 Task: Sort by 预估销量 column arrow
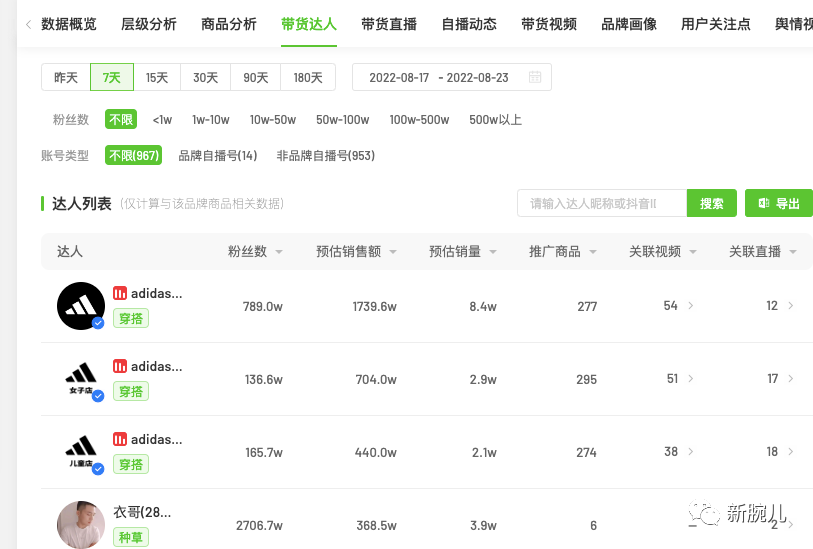pyautogui.click(x=493, y=252)
